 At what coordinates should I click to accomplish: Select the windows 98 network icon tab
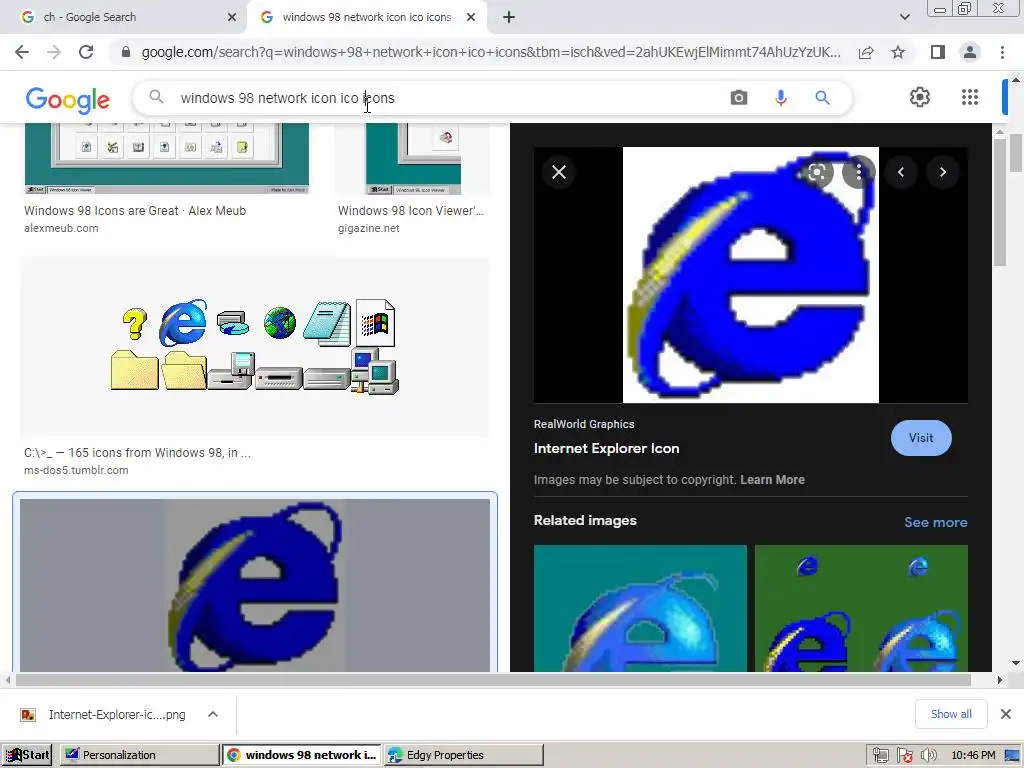(x=366, y=18)
